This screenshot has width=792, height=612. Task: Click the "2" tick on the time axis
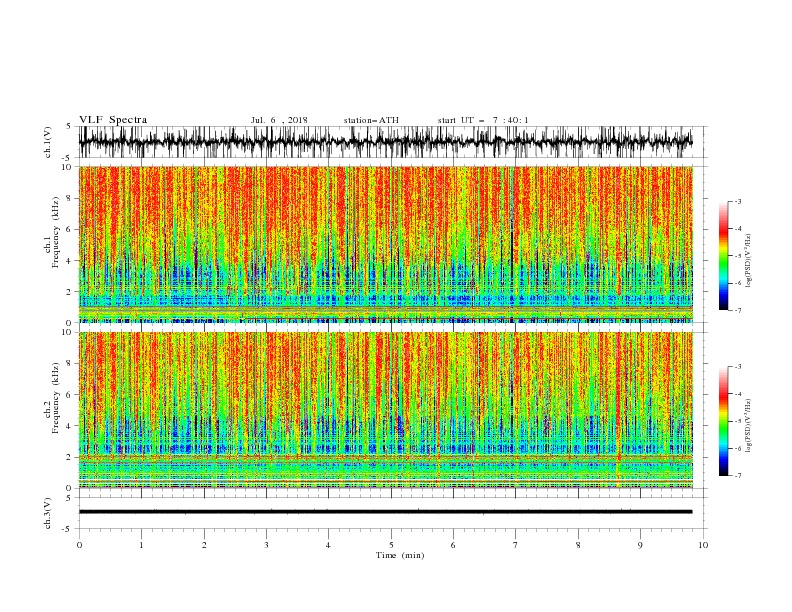coord(204,545)
